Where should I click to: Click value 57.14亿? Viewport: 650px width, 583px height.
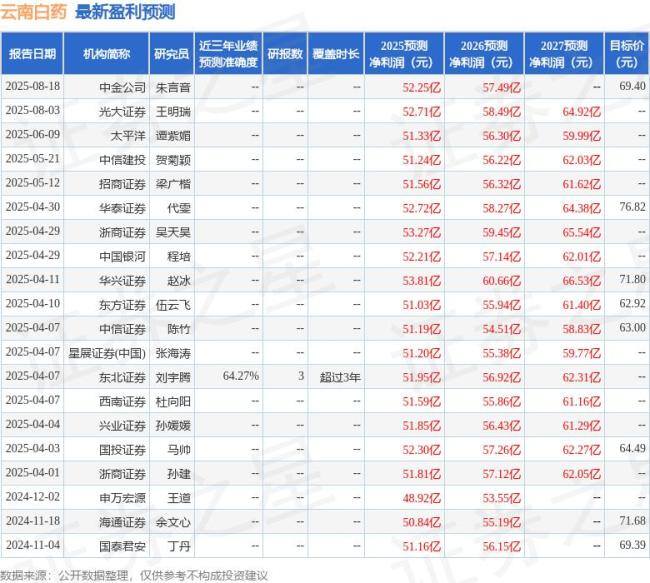tap(502, 256)
